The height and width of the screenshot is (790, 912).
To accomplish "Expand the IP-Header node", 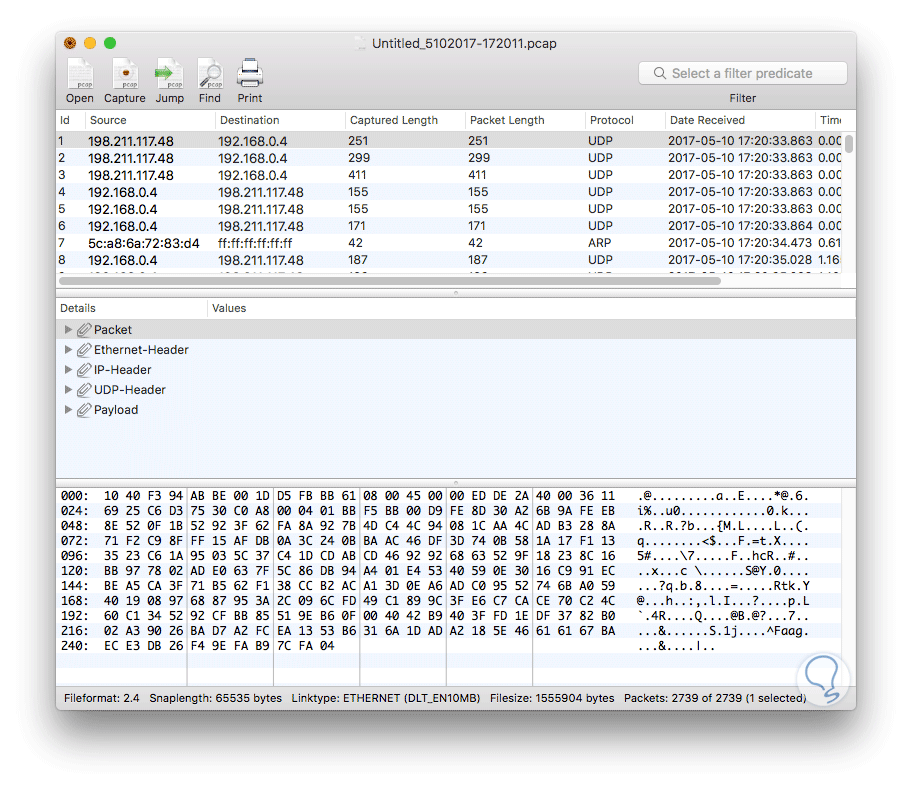I will [x=68, y=370].
